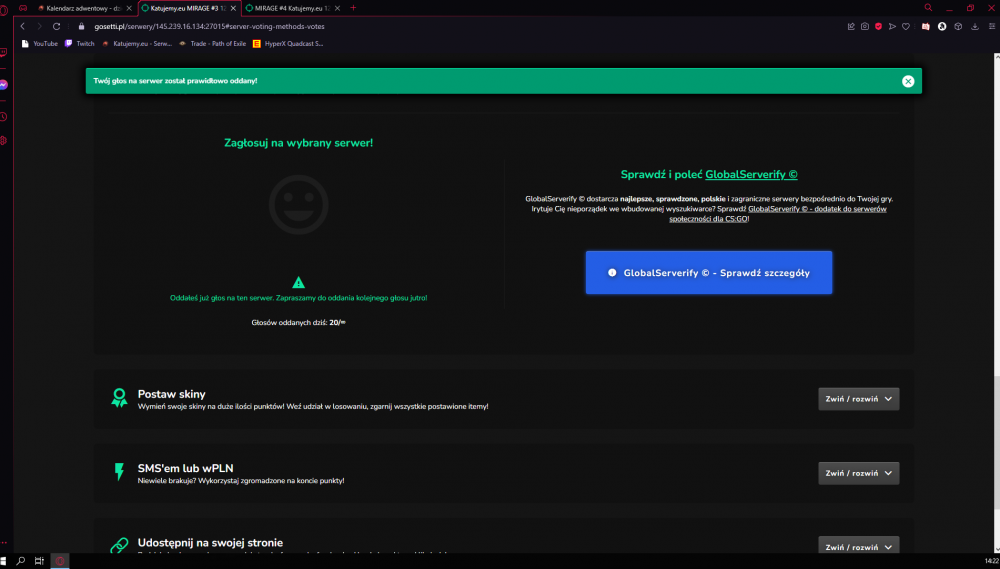
Task: Reload the current page
Action: tap(56, 26)
